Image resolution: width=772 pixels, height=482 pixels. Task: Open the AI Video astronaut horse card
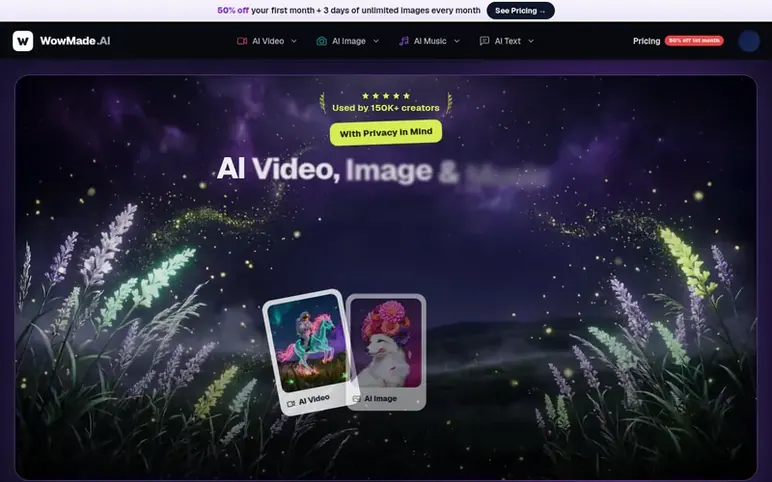point(309,352)
